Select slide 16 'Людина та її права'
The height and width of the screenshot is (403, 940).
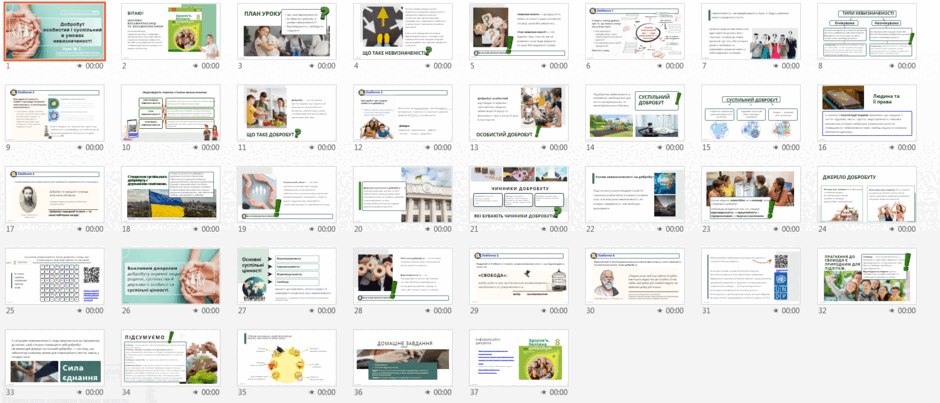tap(867, 113)
